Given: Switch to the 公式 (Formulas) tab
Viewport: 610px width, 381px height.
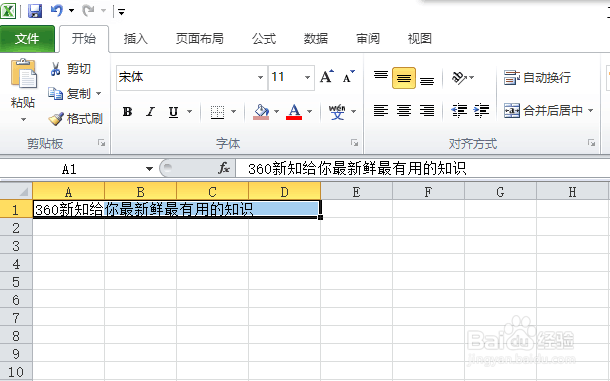Looking at the screenshot, I should pos(264,39).
